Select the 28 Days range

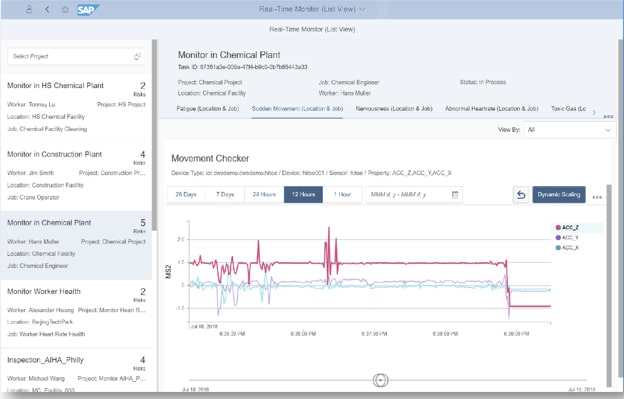186,195
